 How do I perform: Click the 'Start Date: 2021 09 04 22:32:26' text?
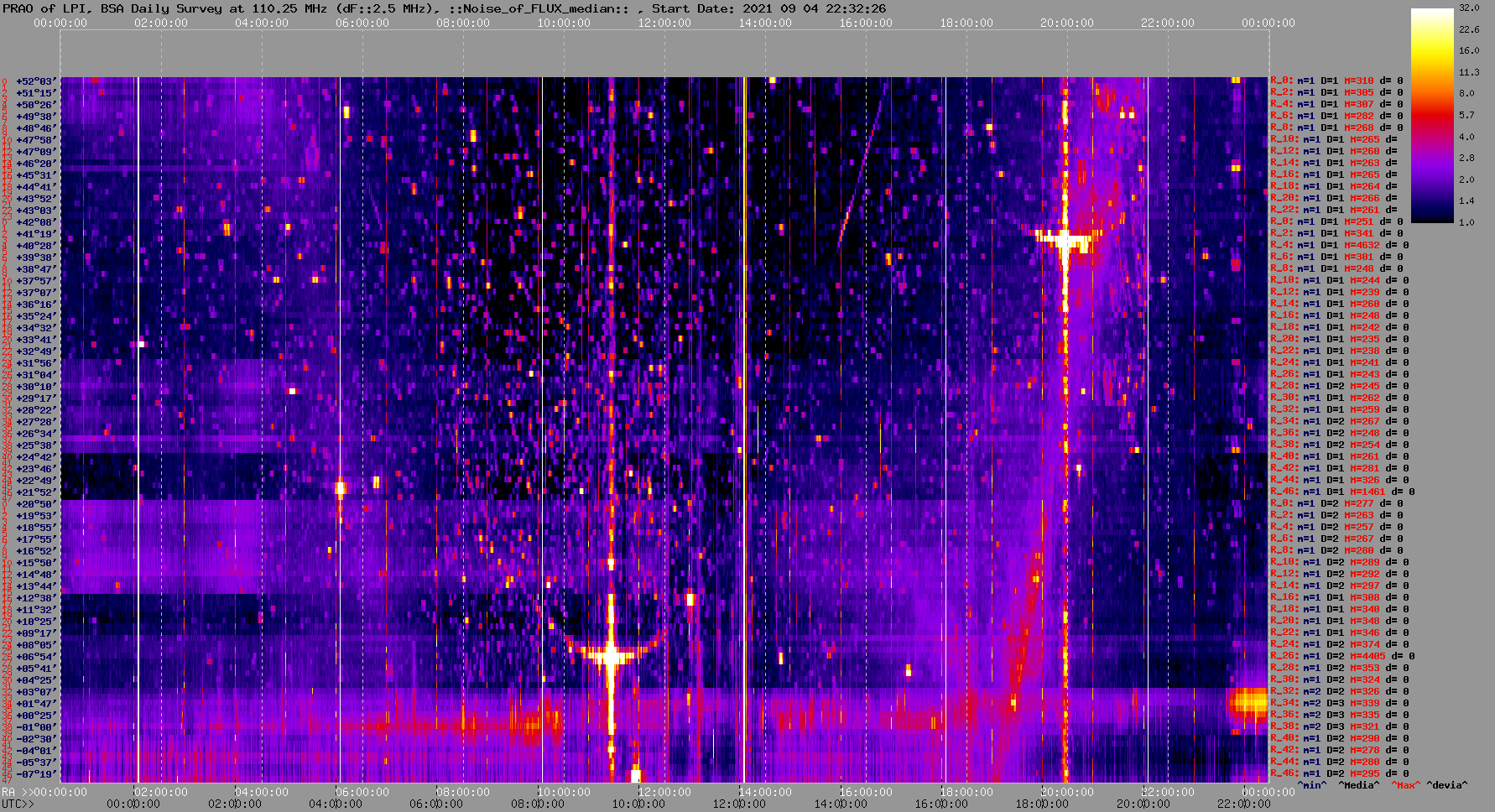768,8
